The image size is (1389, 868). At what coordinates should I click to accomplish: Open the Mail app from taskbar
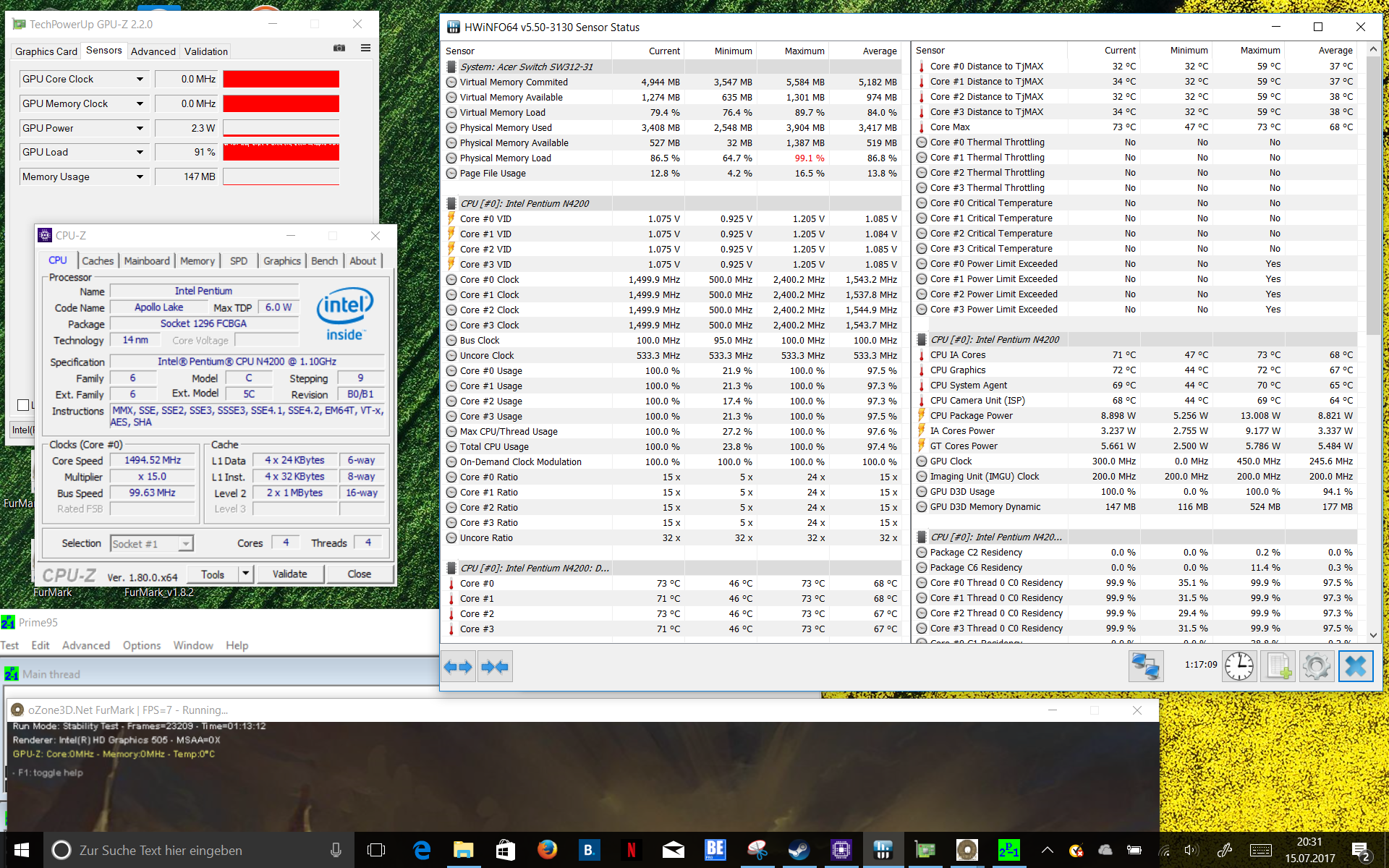point(673,850)
